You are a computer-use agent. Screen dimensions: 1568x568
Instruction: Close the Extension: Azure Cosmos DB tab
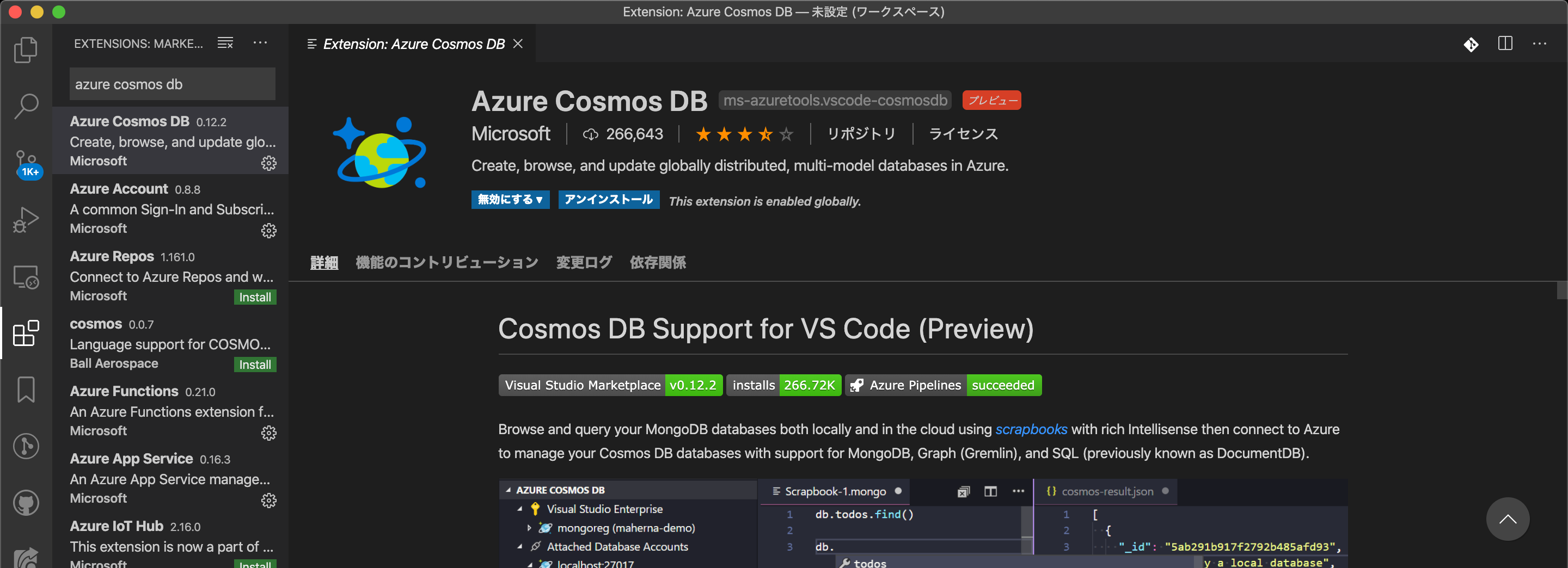pos(518,44)
